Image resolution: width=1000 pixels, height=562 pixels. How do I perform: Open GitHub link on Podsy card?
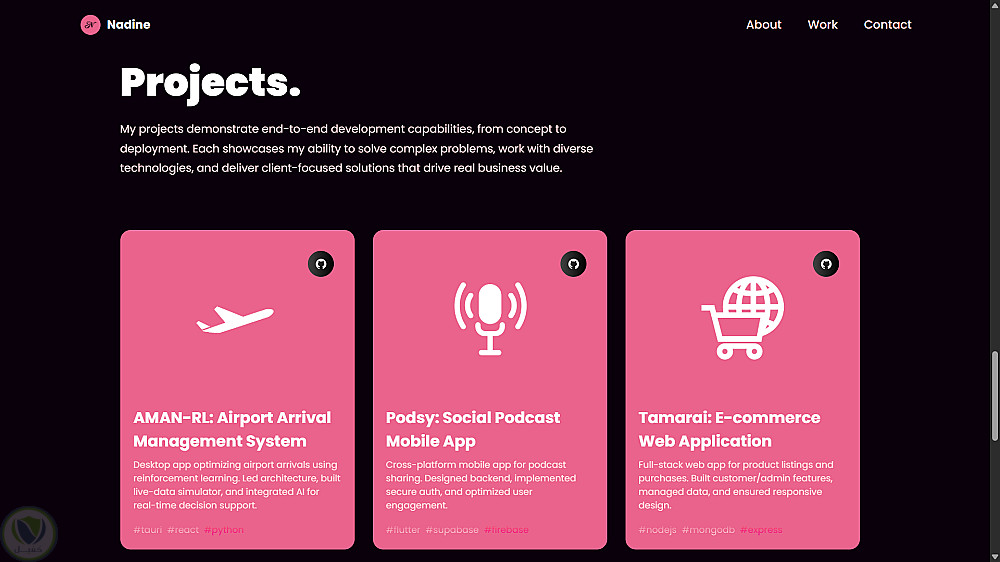pos(573,264)
